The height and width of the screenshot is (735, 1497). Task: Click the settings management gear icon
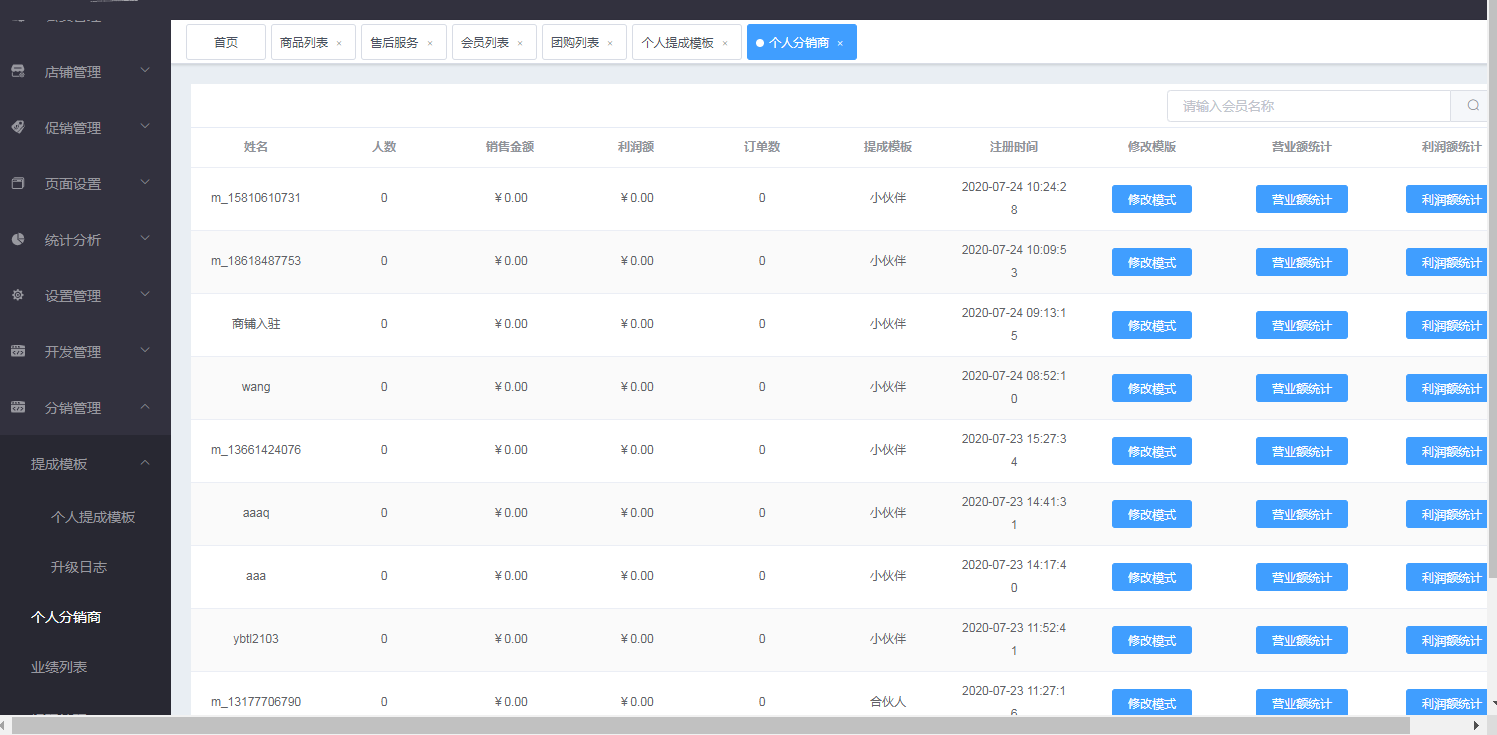tap(18, 295)
